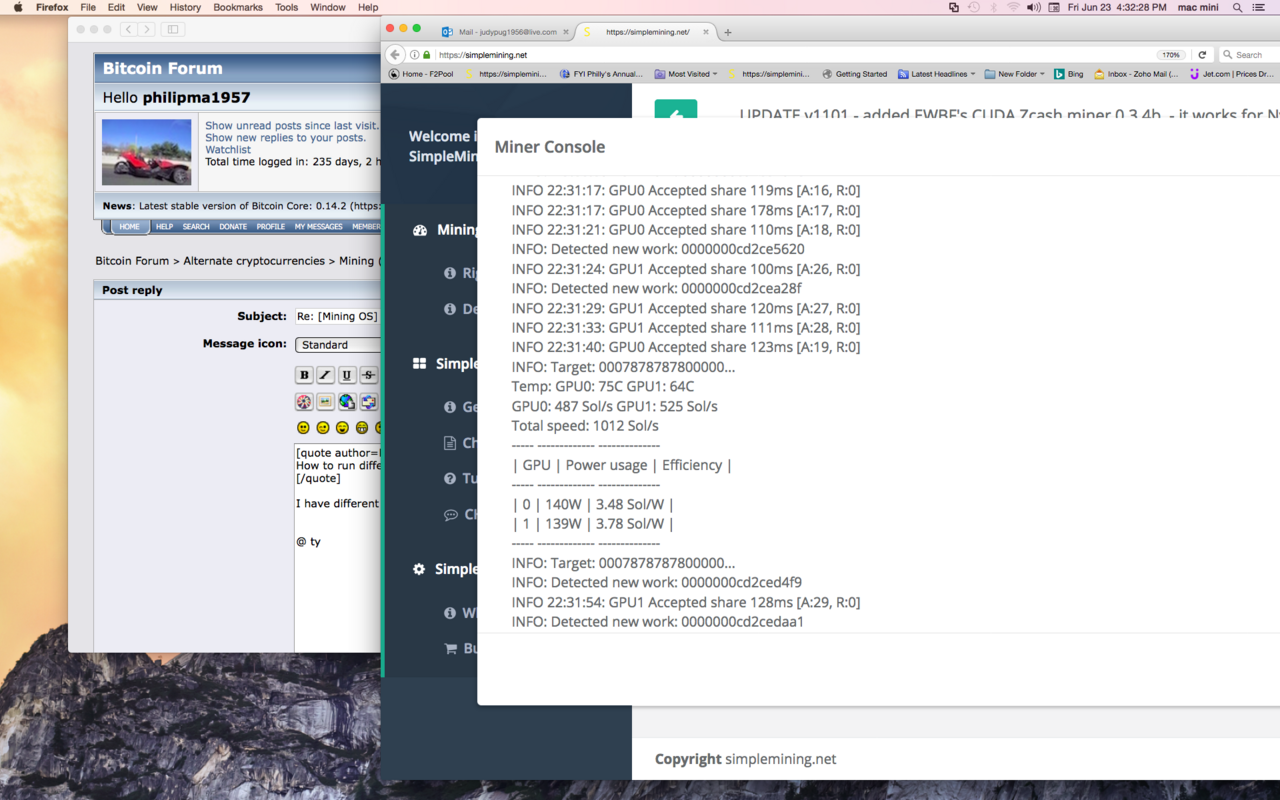
Task: Open PROFILE in Bitcoin Forum navigation
Action: [270, 227]
